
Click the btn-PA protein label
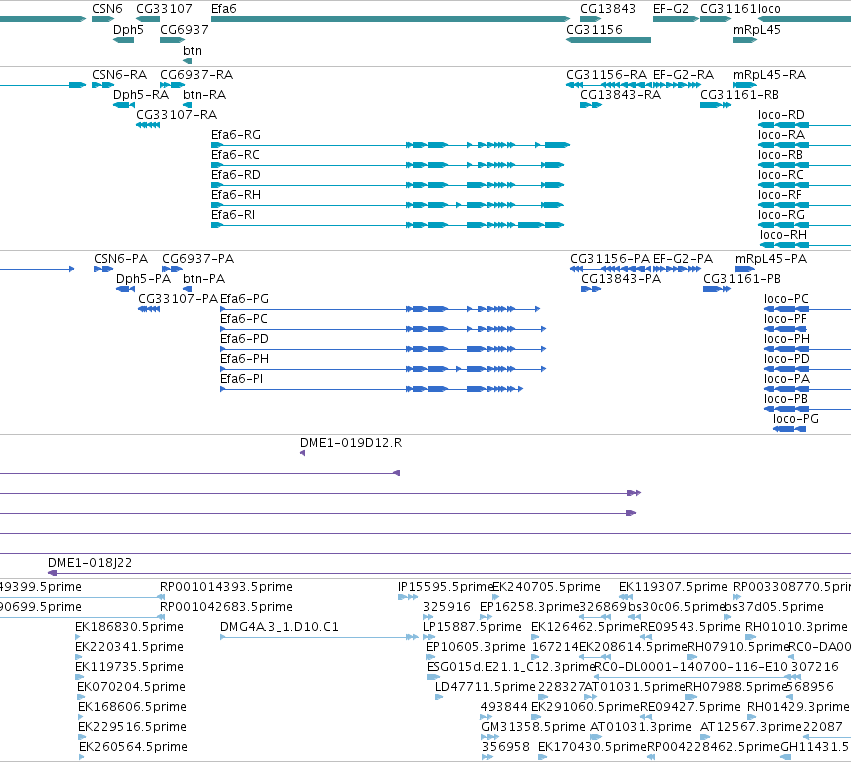[204, 278]
